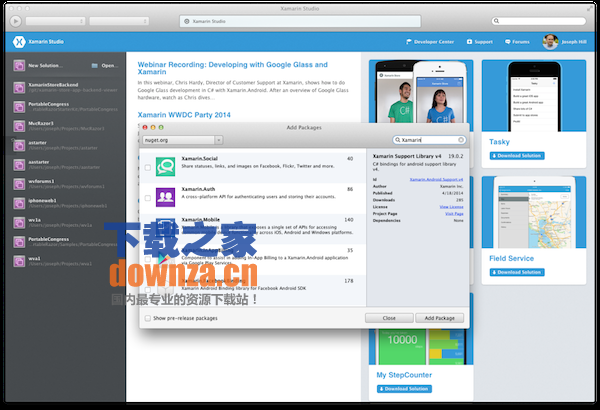Image resolution: width=600 pixels, height=410 pixels.
Task: Open the iphoneweb1 solution icon
Action: coord(19,203)
